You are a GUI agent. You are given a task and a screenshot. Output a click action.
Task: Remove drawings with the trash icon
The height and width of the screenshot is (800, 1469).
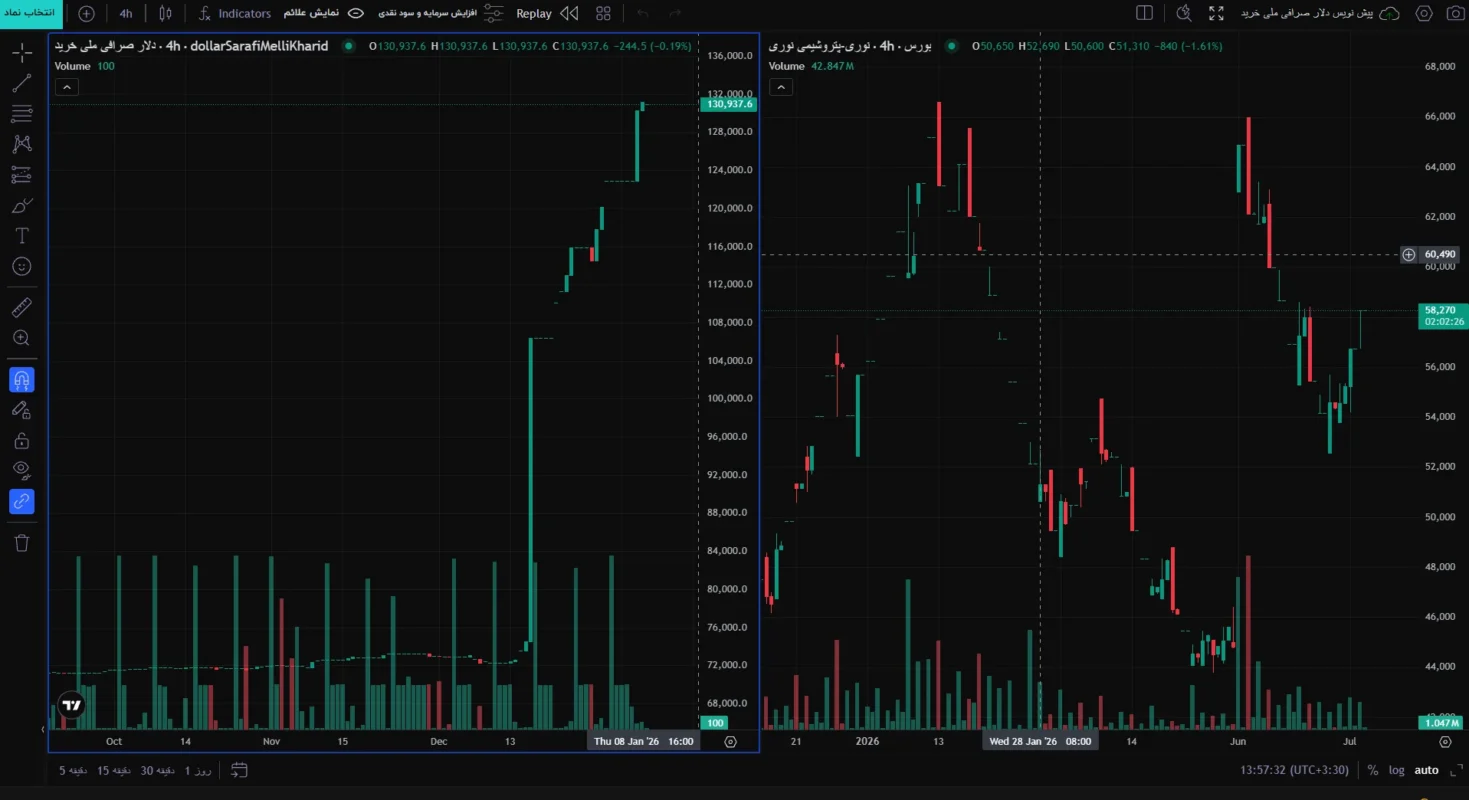click(21, 543)
